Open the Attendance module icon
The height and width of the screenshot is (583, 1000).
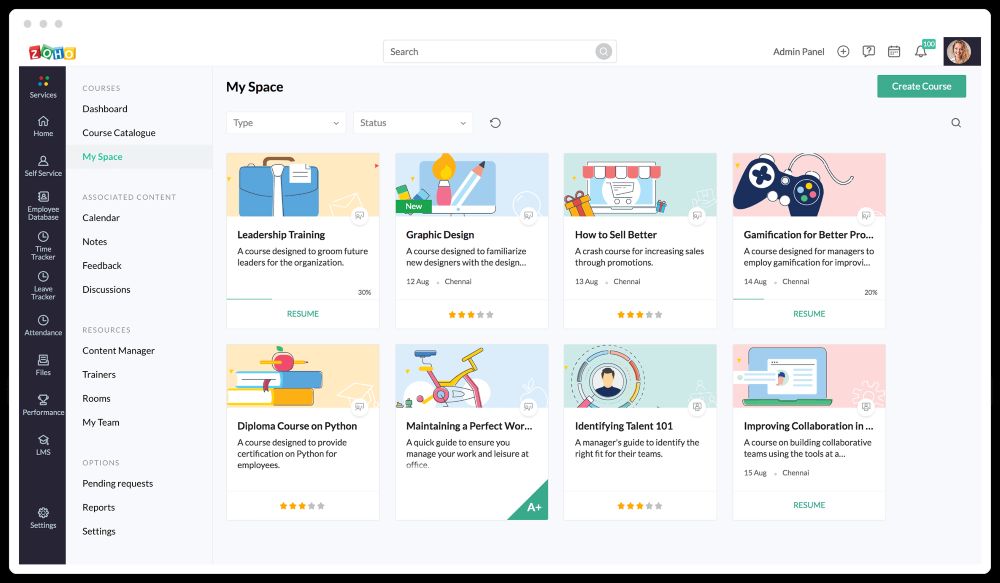[43, 320]
